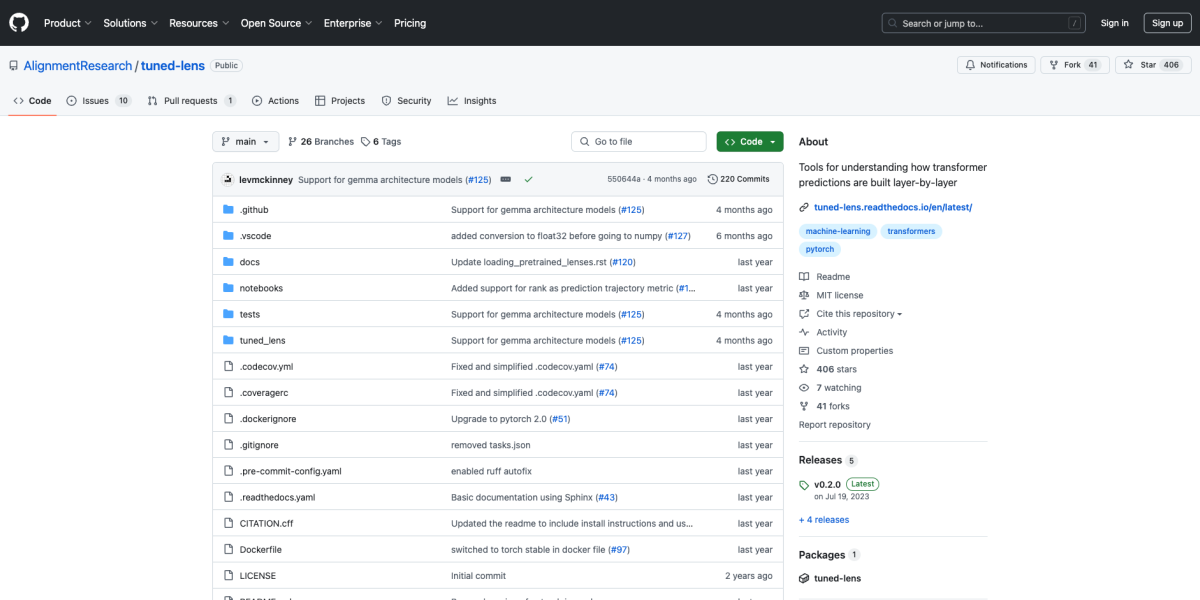Click the machine-learning topic tag
1200x600 pixels.
(x=838, y=231)
